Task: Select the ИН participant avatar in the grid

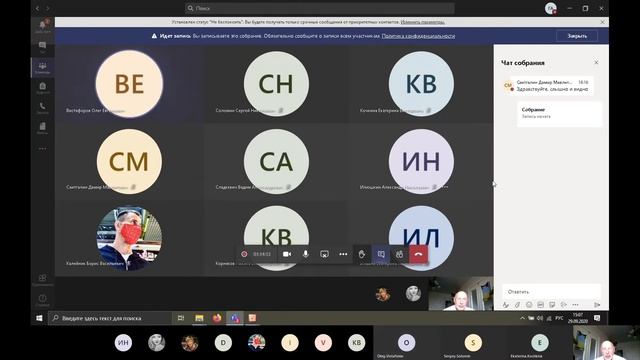Action: tap(421, 161)
